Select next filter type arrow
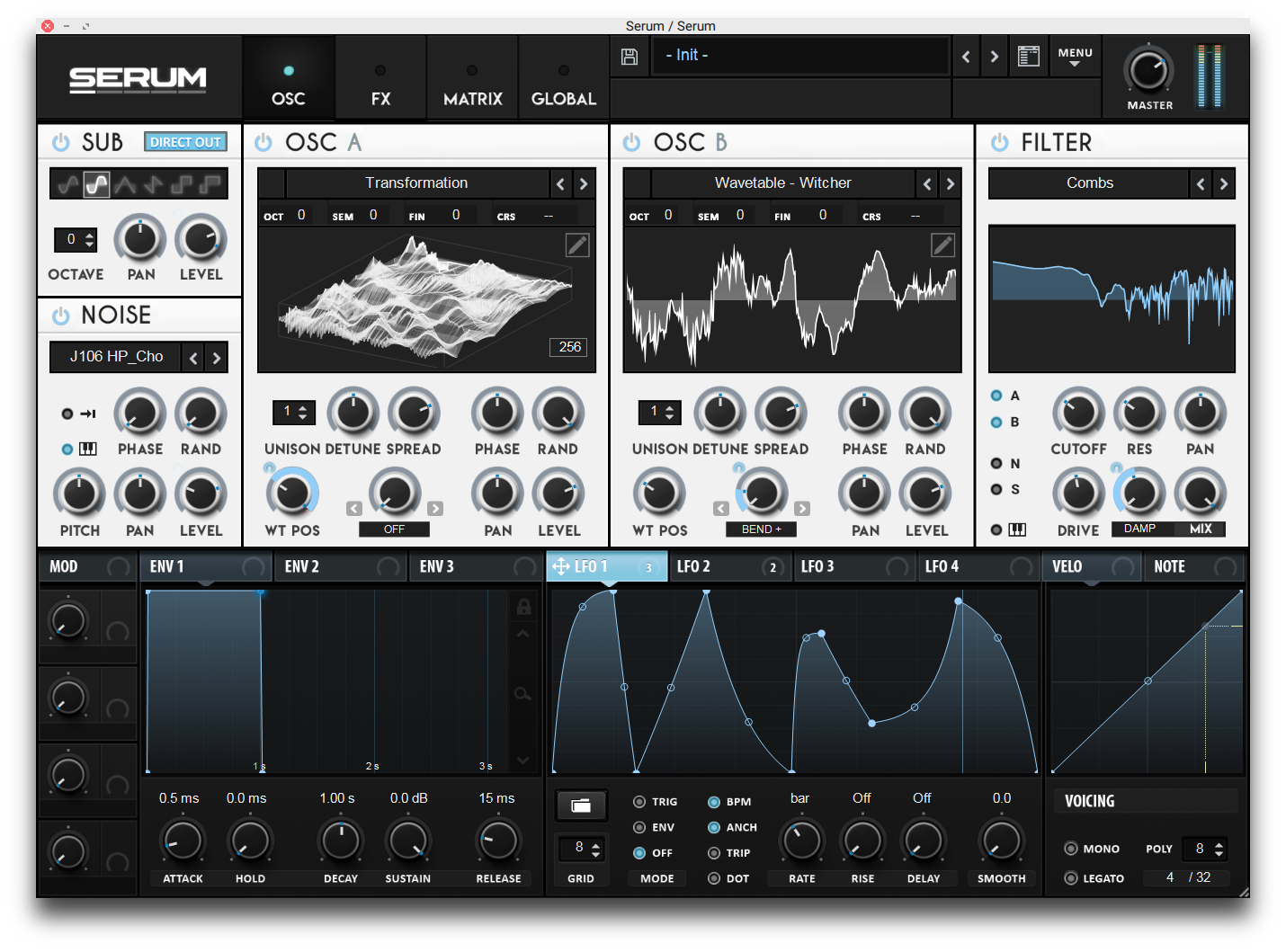Viewport: 1286px width, 952px height. [1223, 184]
